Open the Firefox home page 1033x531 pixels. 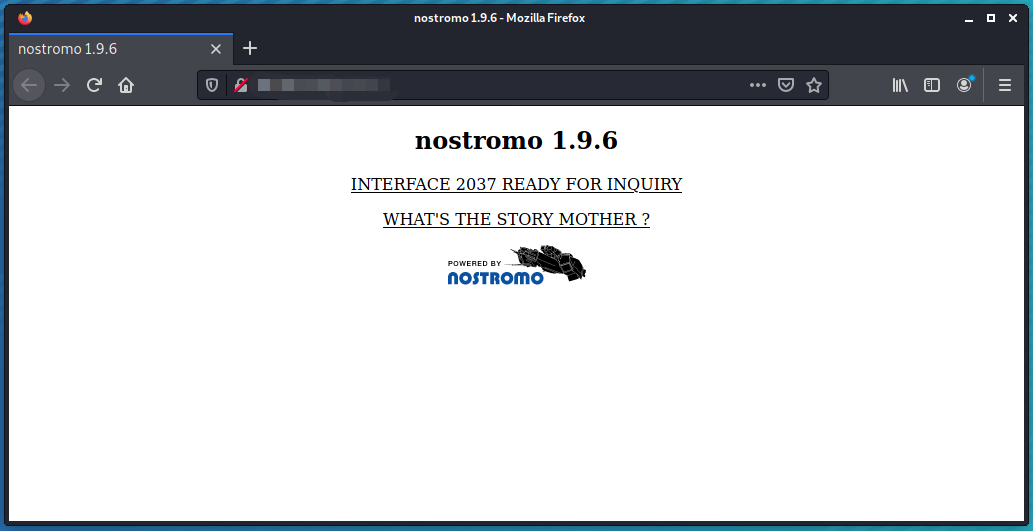(126, 85)
